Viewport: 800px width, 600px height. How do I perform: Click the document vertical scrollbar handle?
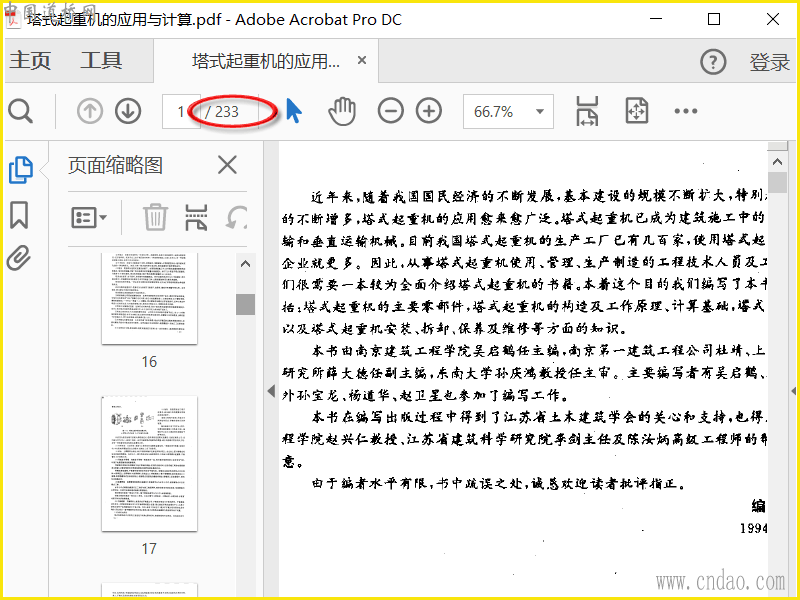click(x=778, y=182)
